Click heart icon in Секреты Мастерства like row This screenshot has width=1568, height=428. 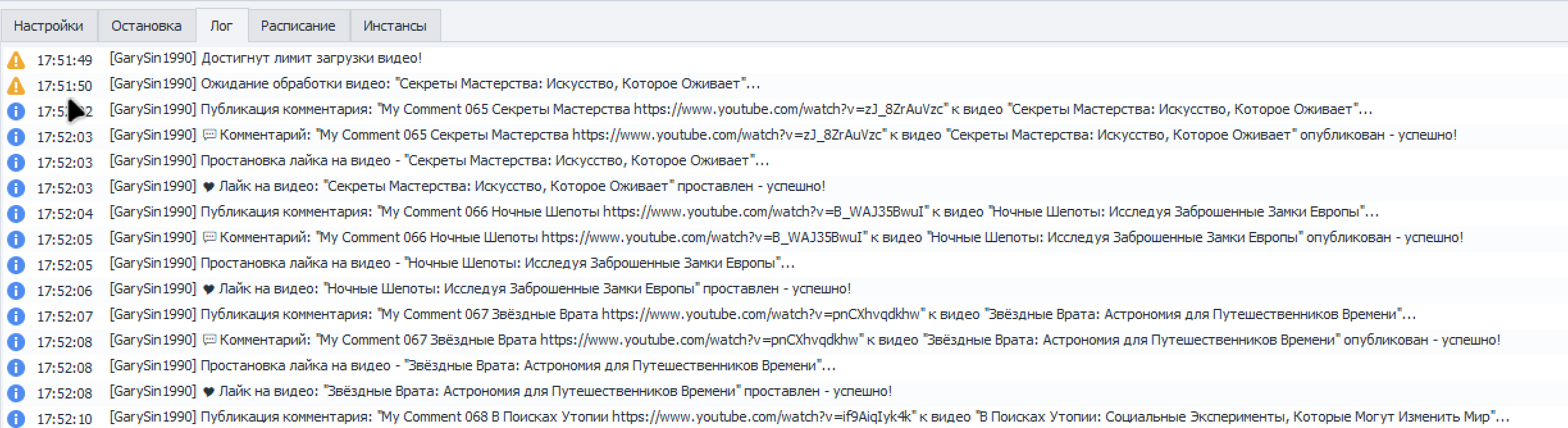point(208,187)
